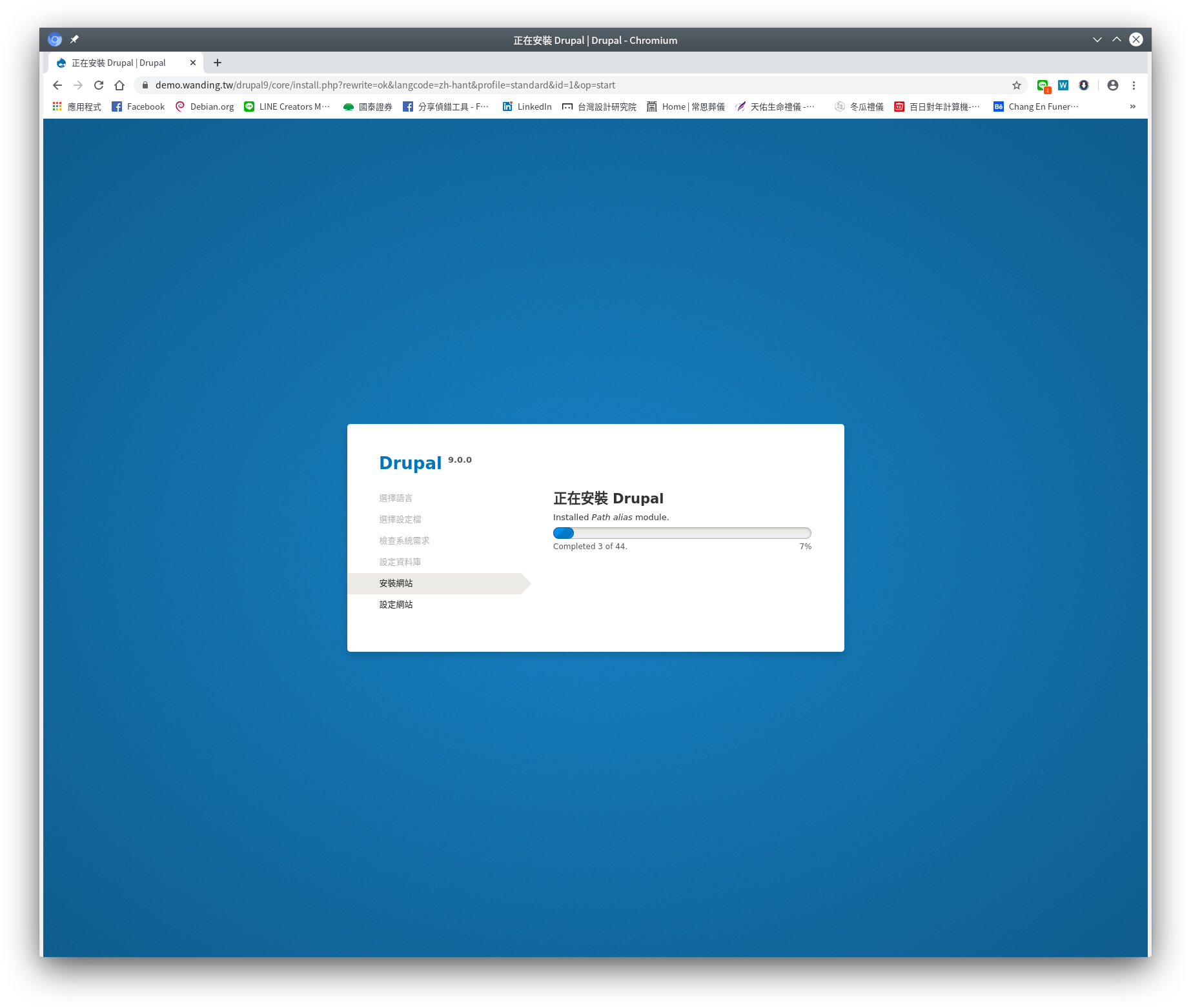Open 國泰證券 bookmark

click(368, 106)
